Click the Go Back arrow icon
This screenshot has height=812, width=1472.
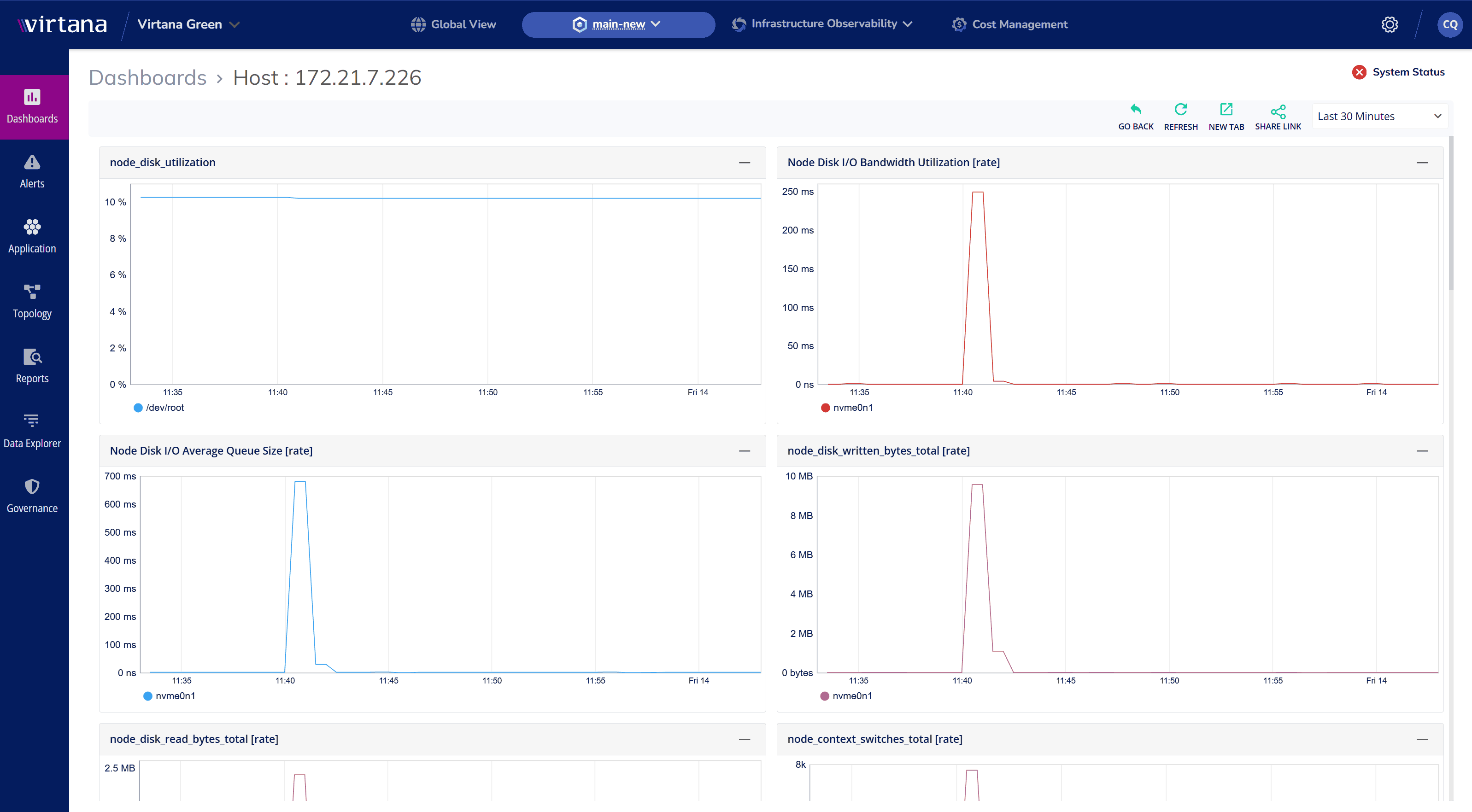(x=1135, y=110)
